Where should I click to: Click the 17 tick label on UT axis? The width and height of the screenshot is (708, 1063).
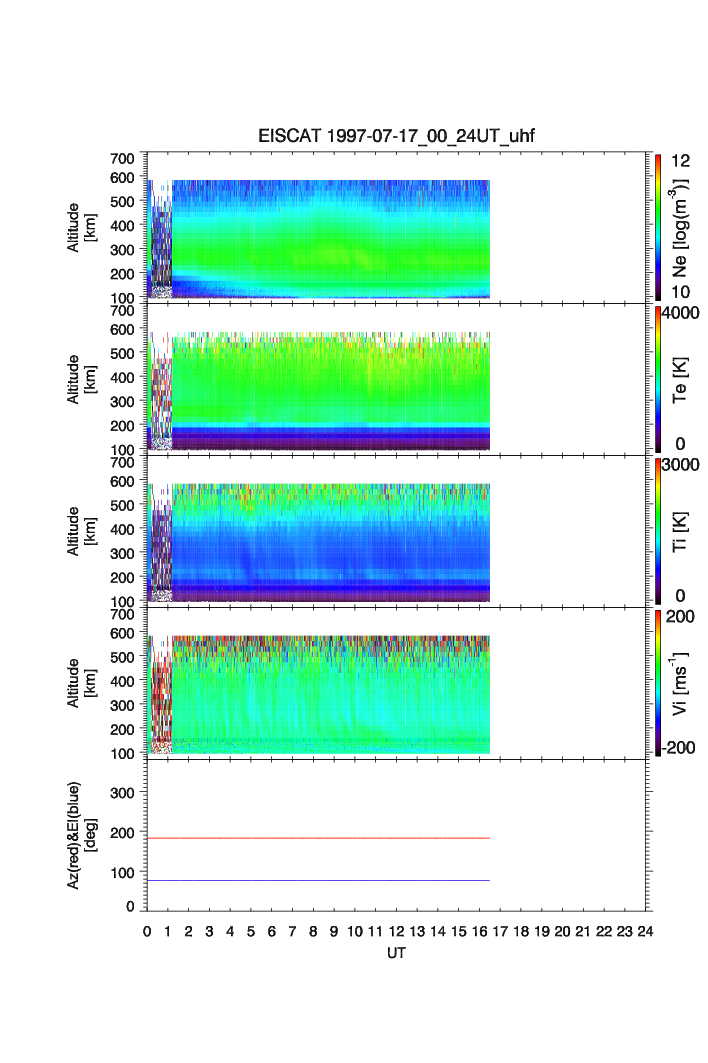(x=500, y=931)
